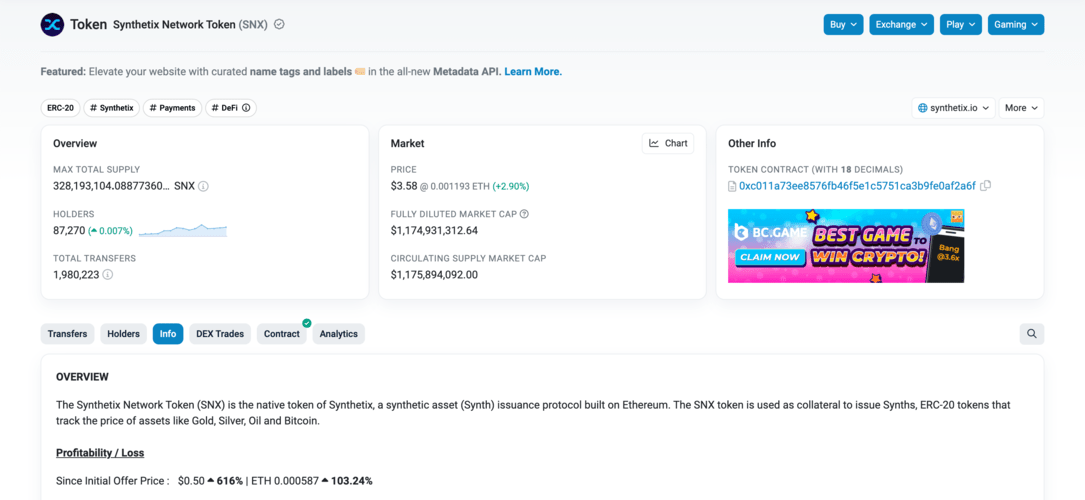
Task: Open the synthetix.io links dropdown
Action: click(x=953, y=108)
